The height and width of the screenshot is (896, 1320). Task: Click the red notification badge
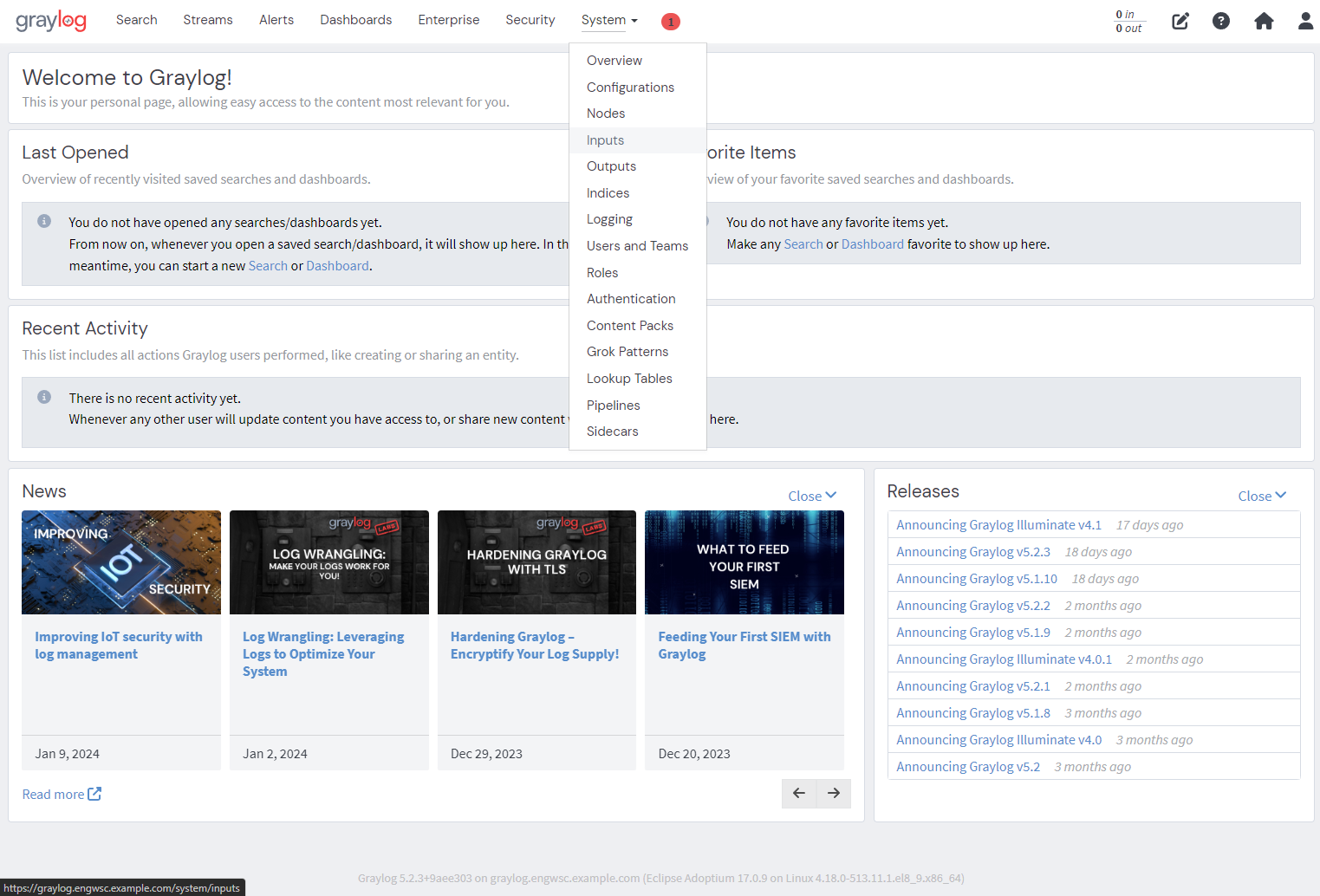[670, 22]
